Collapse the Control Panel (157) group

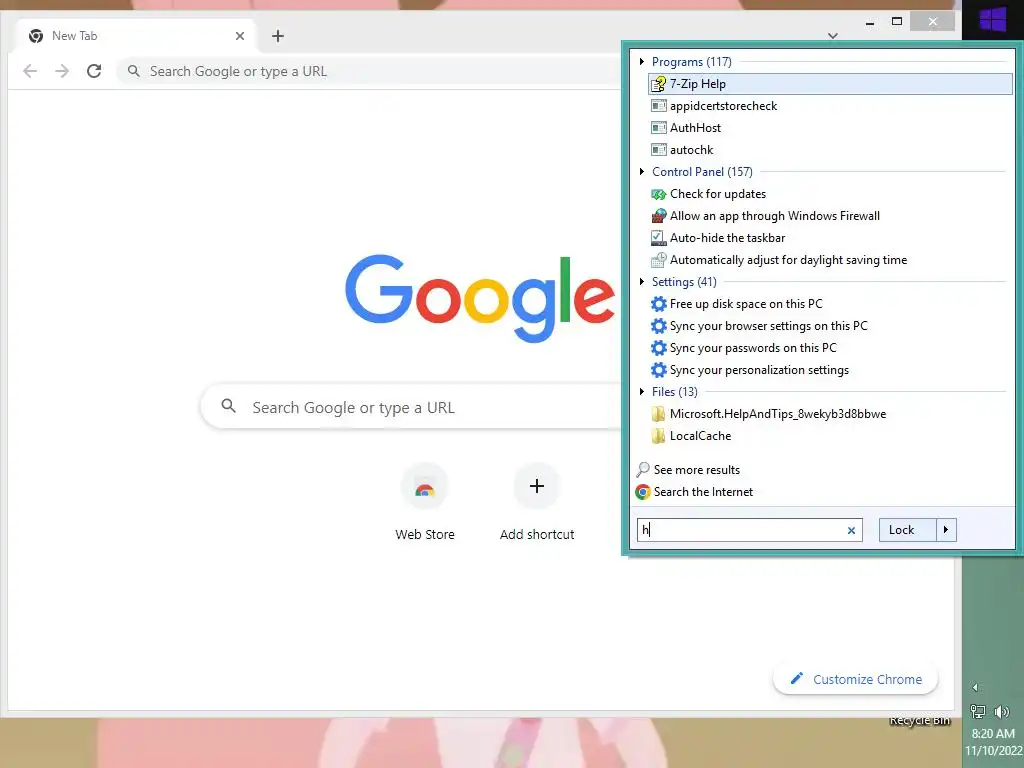(642, 172)
